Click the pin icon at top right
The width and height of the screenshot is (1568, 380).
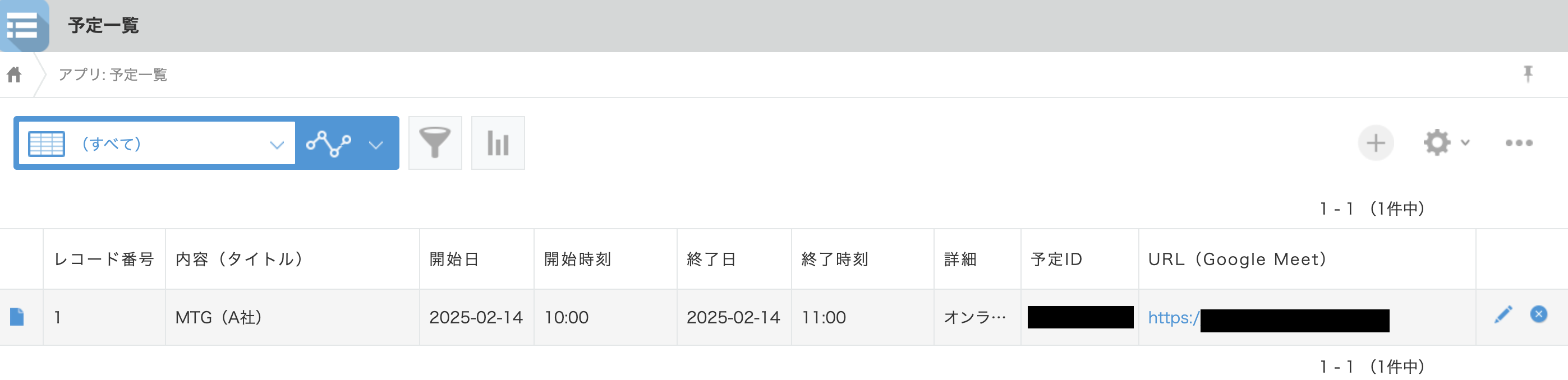point(1527,73)
